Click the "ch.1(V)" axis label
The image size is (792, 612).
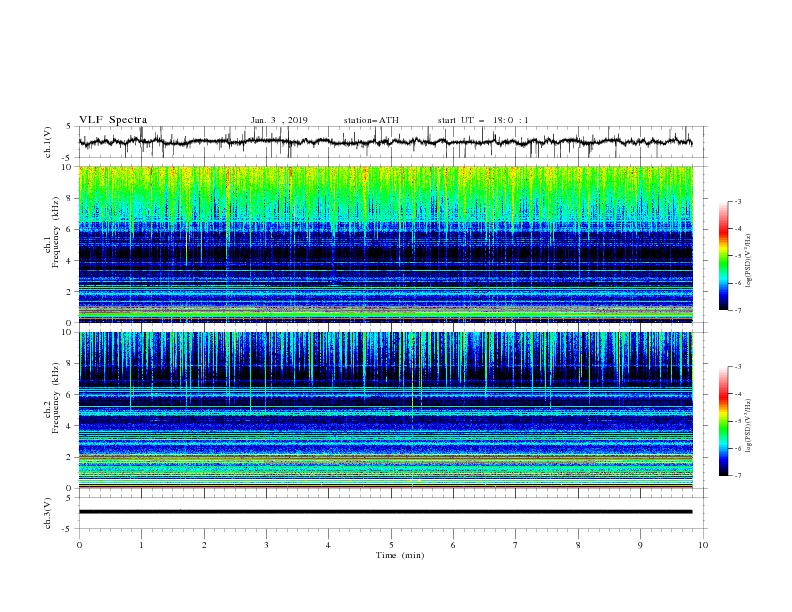click(x=48, y=142)
